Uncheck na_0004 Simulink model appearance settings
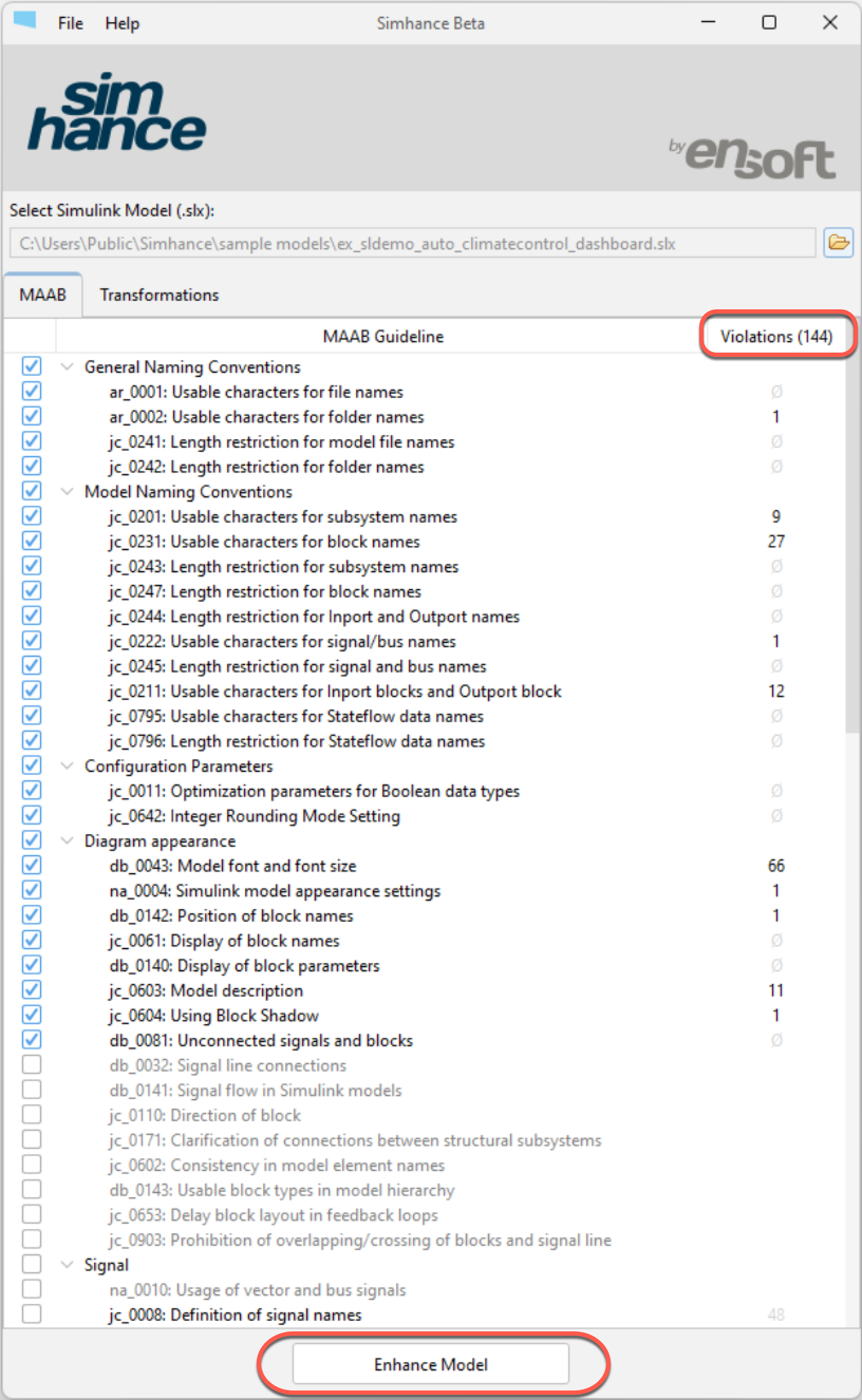Screen dimensions: 862x1400 coord(32,890)
